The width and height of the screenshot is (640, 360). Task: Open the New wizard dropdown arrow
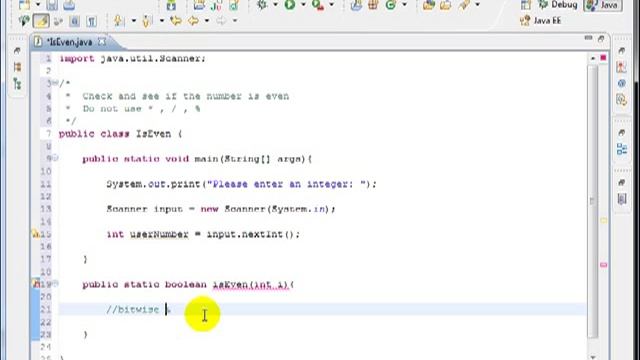coord(38,5)
